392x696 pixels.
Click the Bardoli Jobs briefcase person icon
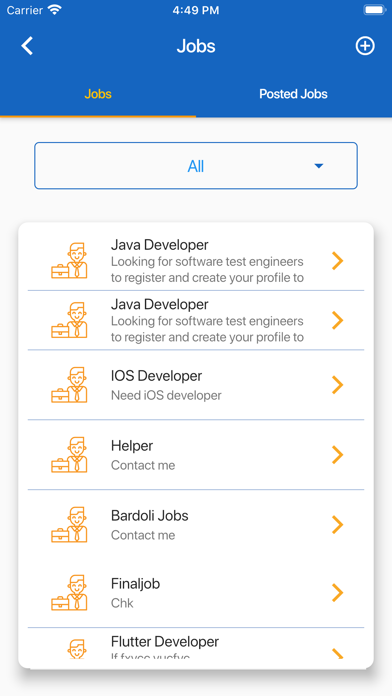coord(69,525)
